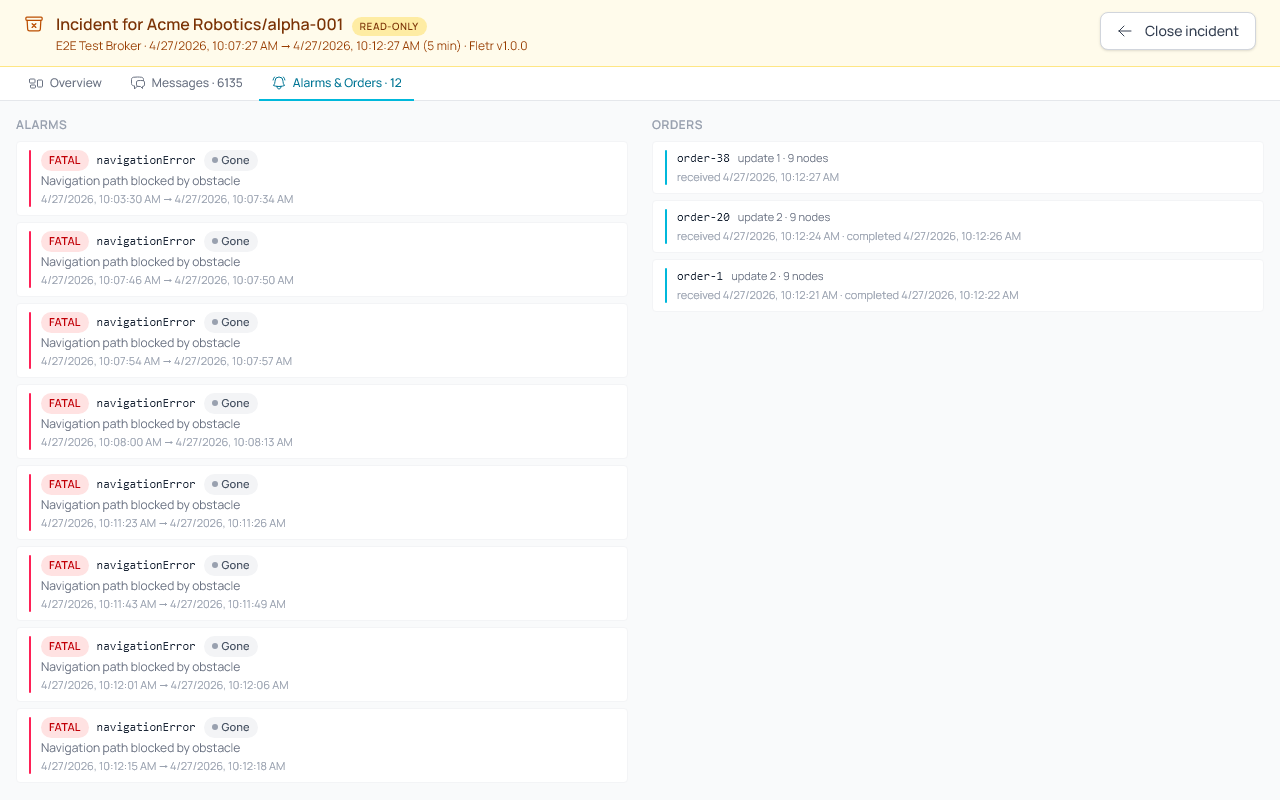Open the order-1 order entry

point(958,285)
